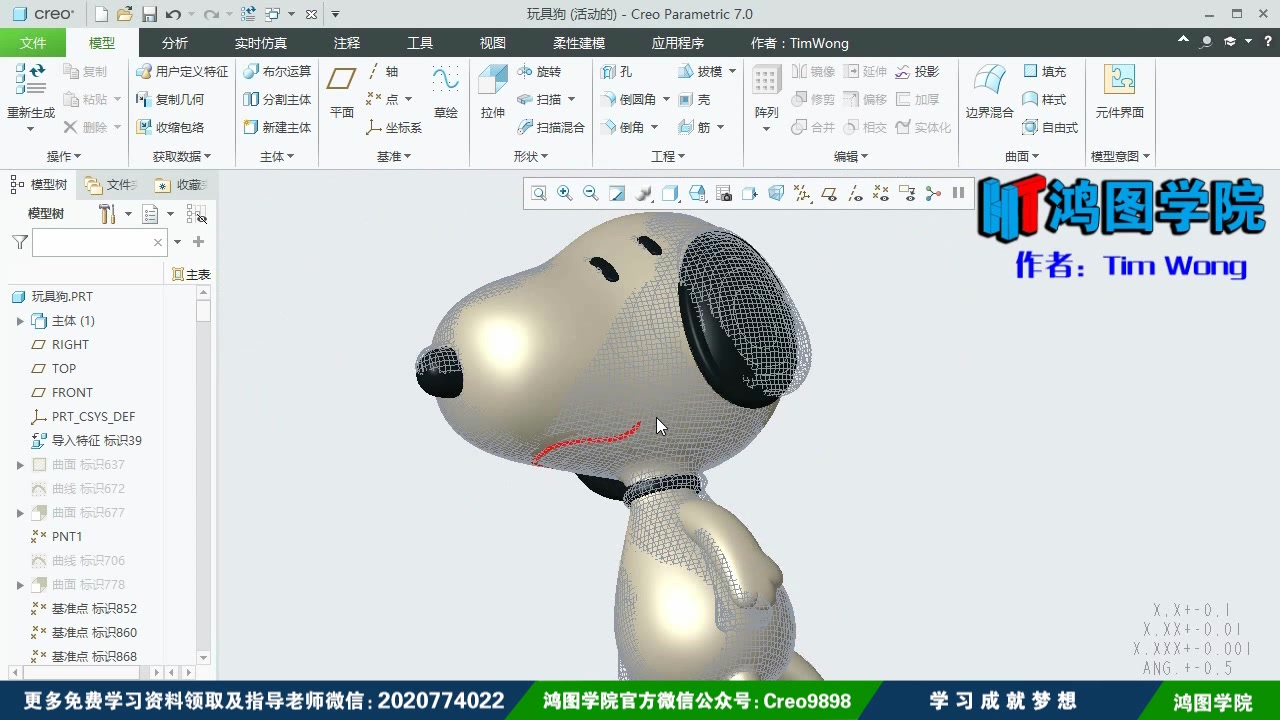Toggle datum point display visibility

click(880, 193)
